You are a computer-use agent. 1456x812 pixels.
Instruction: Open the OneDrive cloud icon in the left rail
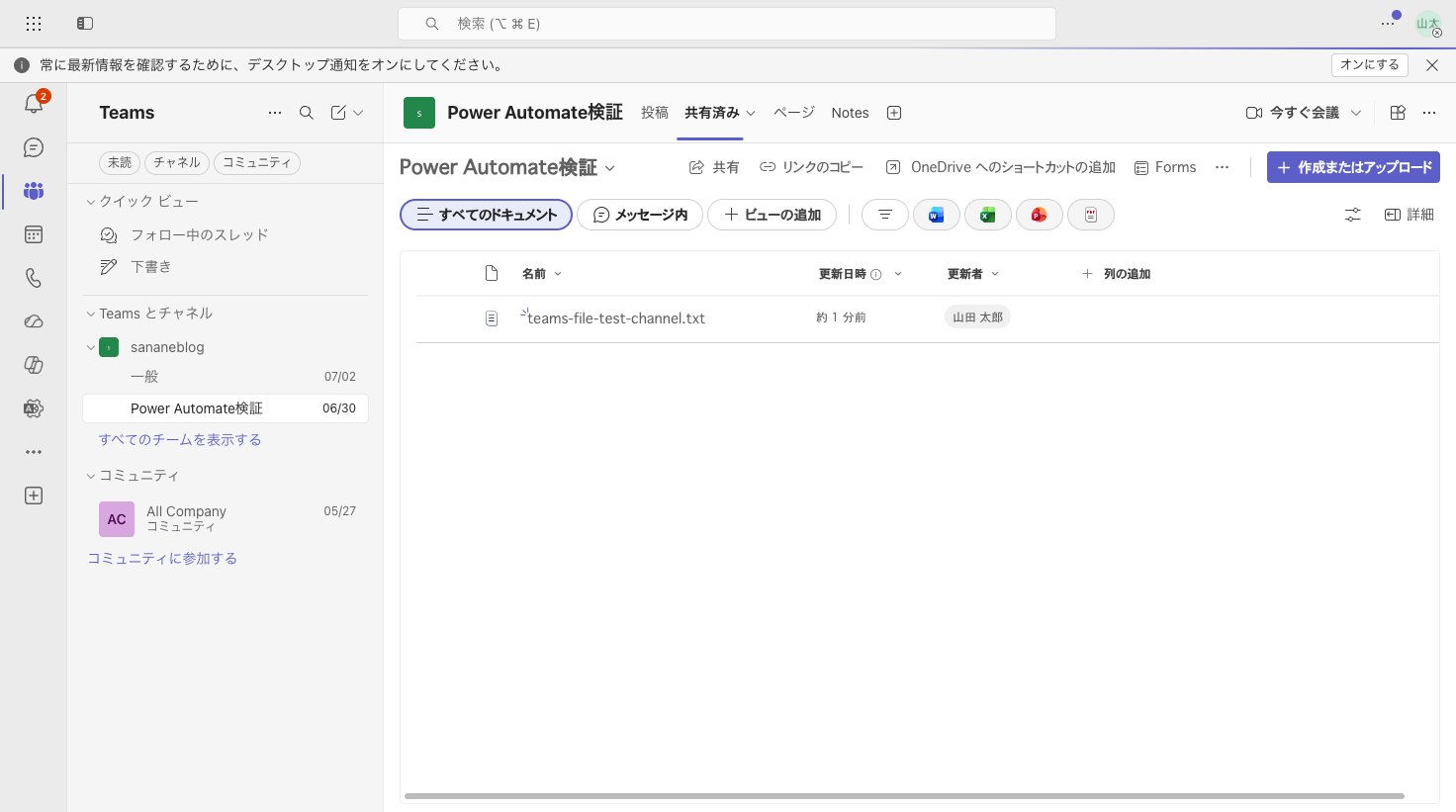(x=34, y=321)
